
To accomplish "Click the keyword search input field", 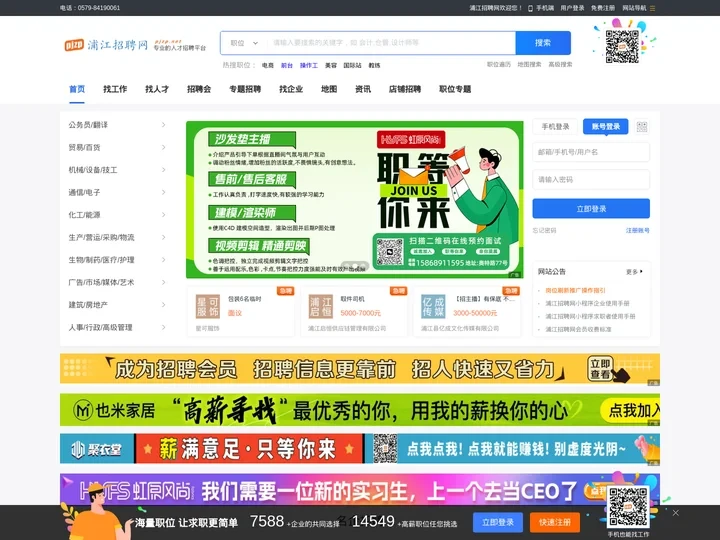I will 391,43.
